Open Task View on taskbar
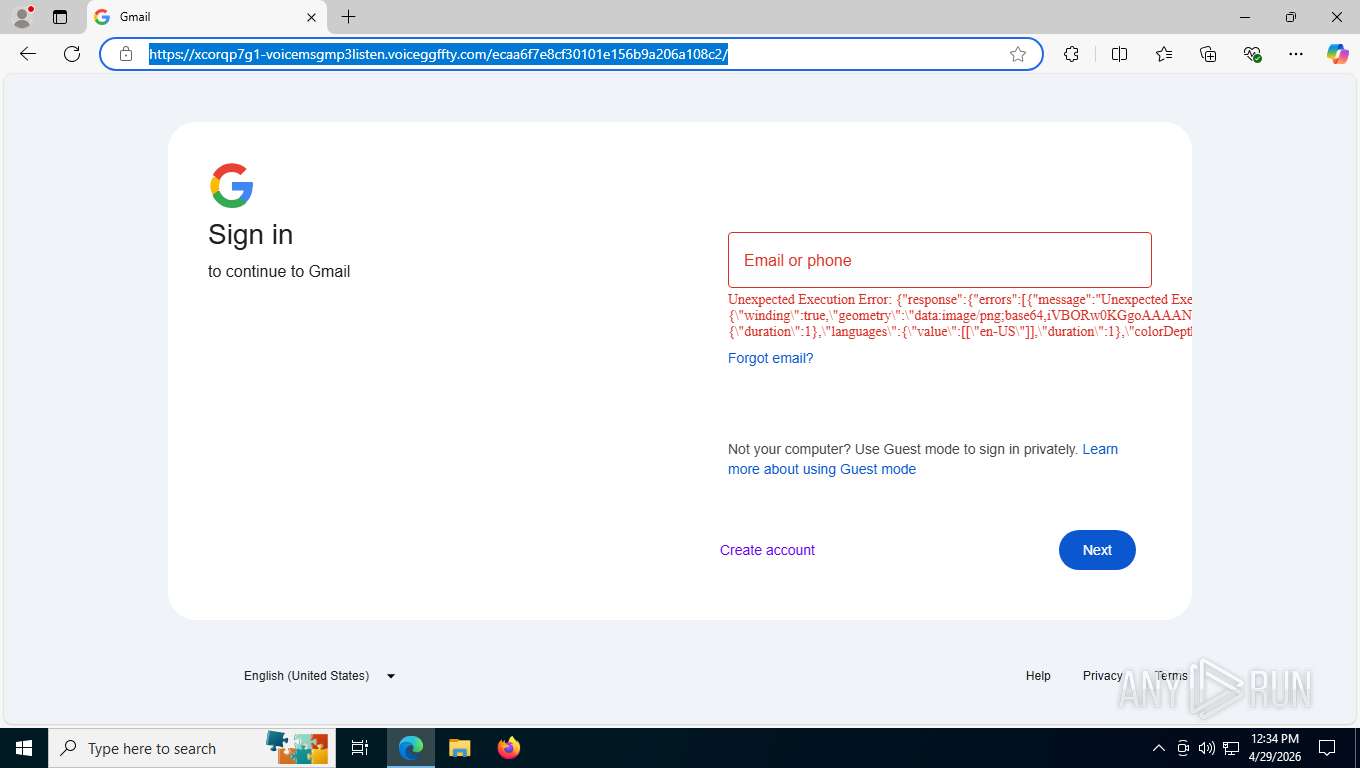Image resolution: width=1360 pixels, height=768 pixels. click(360, 748)
